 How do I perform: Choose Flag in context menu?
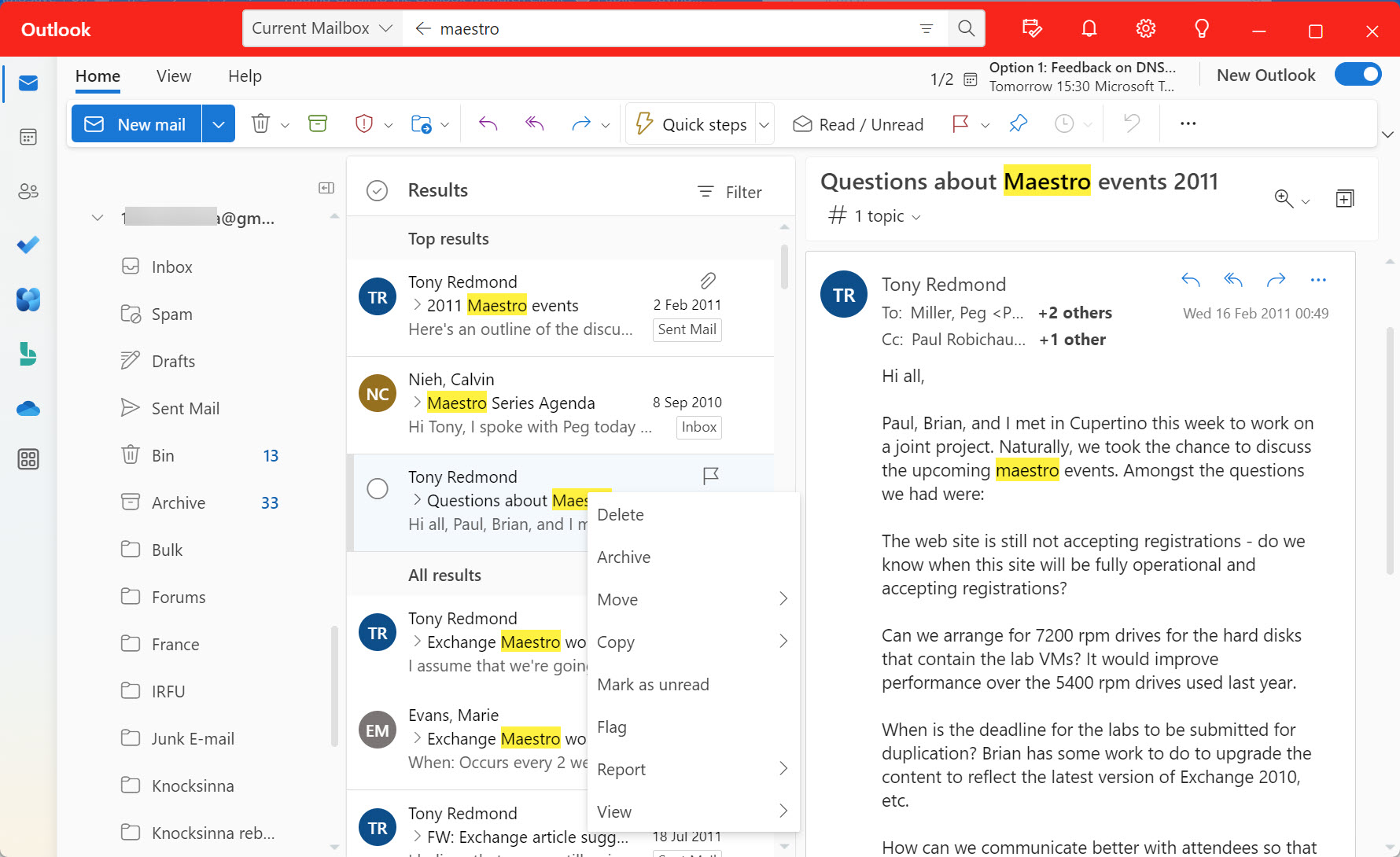[x=693, y=727]
